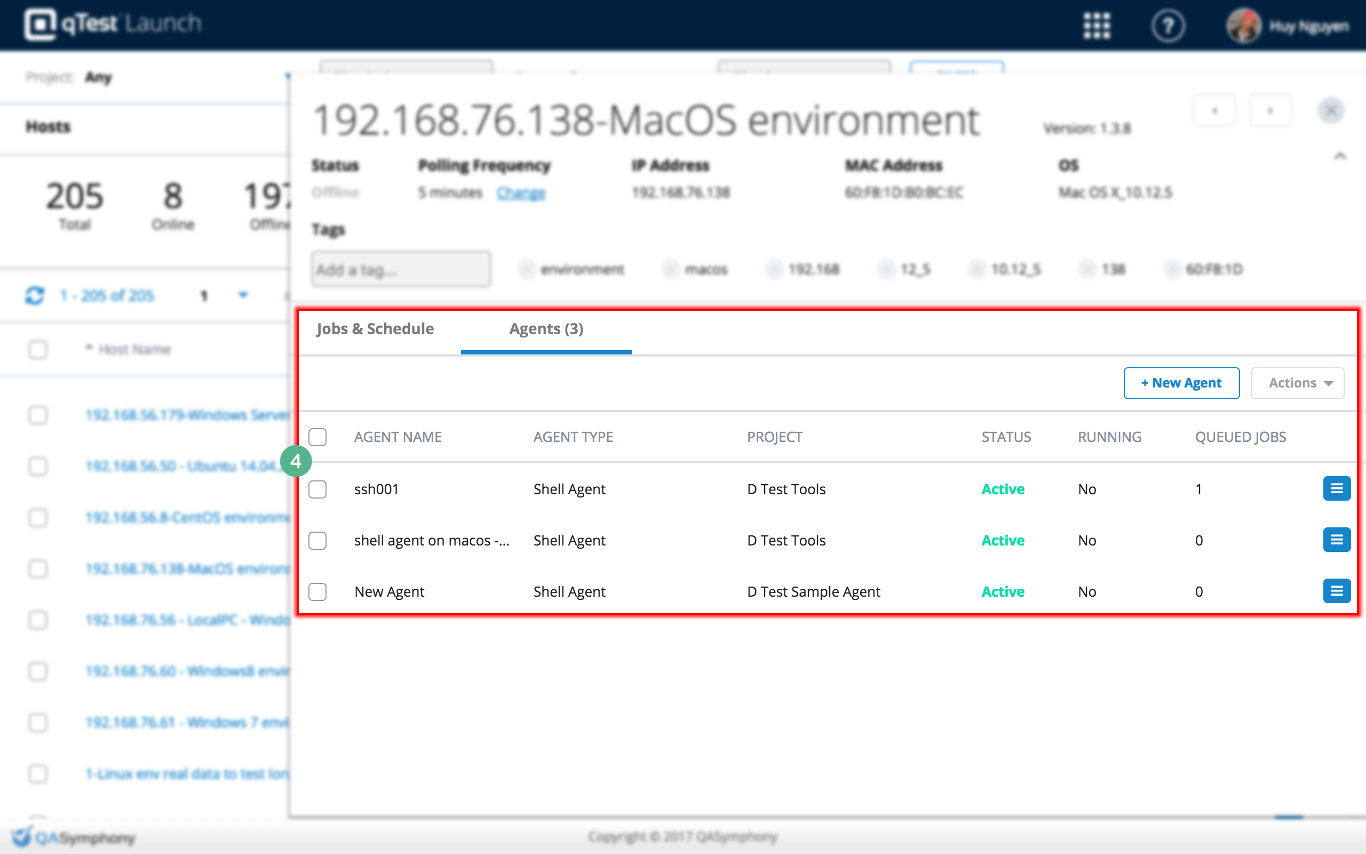Open row menu for shell agent on macos
Image resolution: width=1366 pixels, height=854 pixels.
click(x=1336, y=540)
